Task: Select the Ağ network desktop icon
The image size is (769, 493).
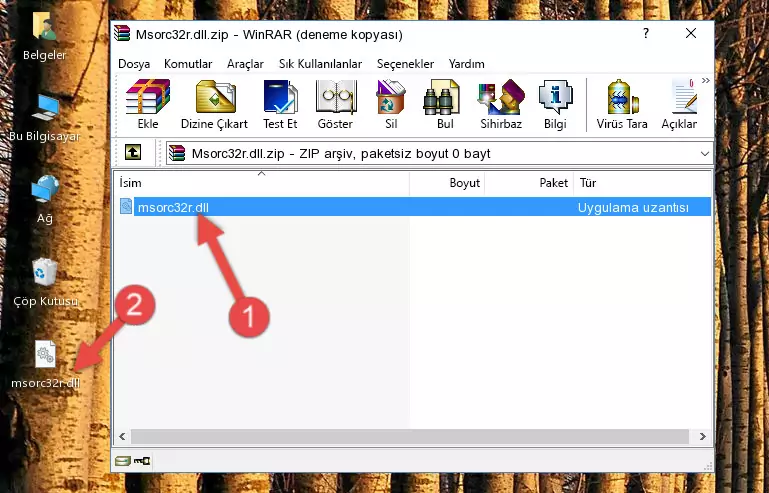Action: tap(45, 200)
